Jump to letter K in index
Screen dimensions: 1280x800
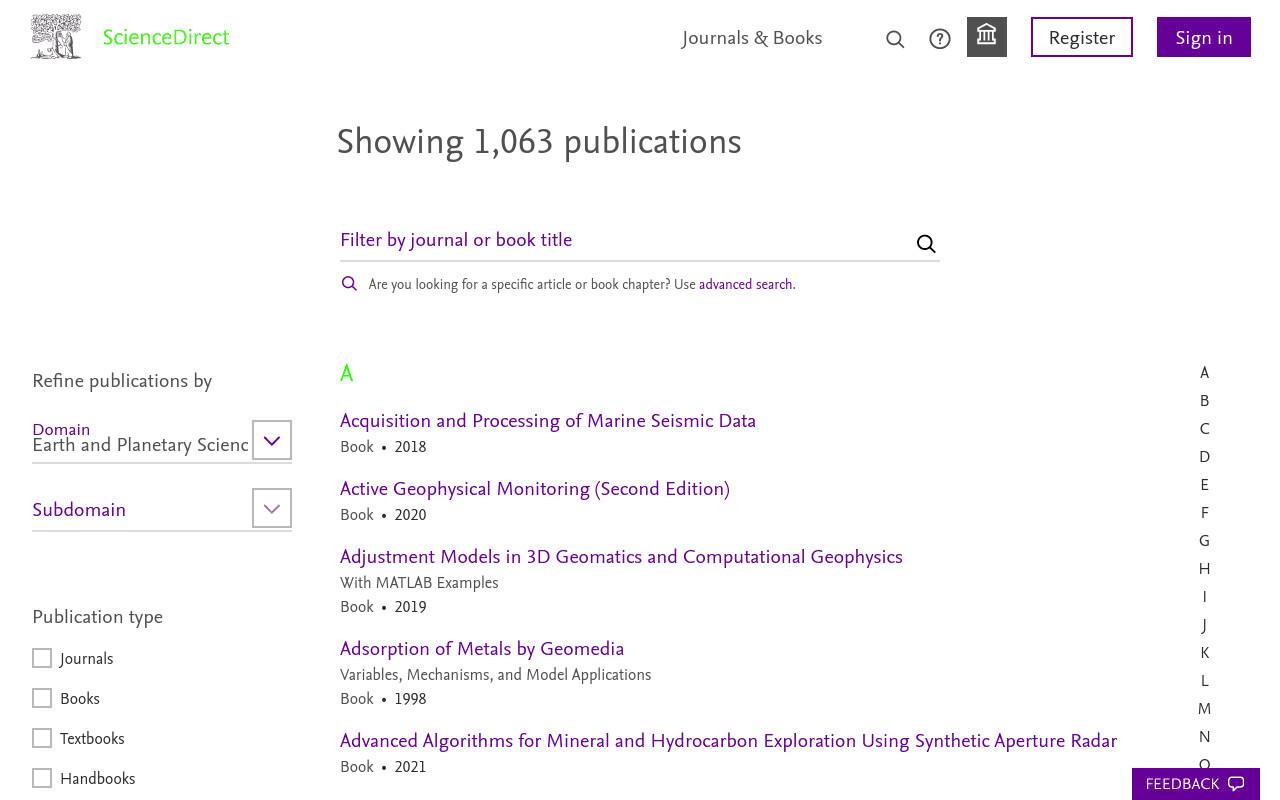click(x=1204, y=653)
